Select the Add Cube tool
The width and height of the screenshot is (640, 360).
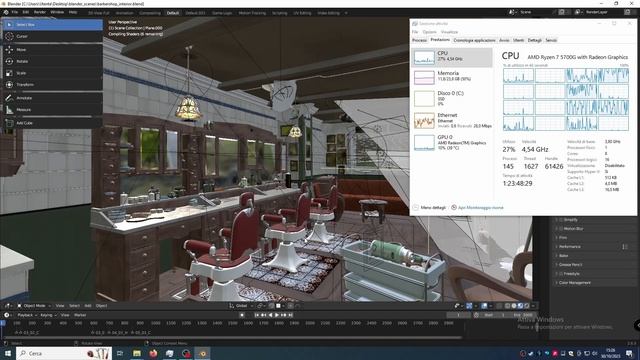pos(53,123)
